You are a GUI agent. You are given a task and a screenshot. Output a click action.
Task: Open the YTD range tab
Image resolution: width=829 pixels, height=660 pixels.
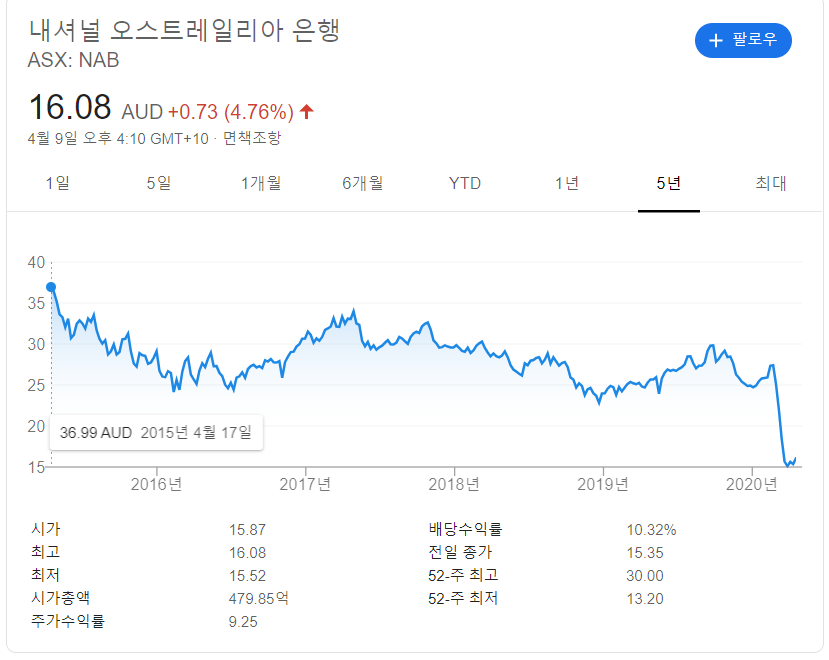point(465,184)
